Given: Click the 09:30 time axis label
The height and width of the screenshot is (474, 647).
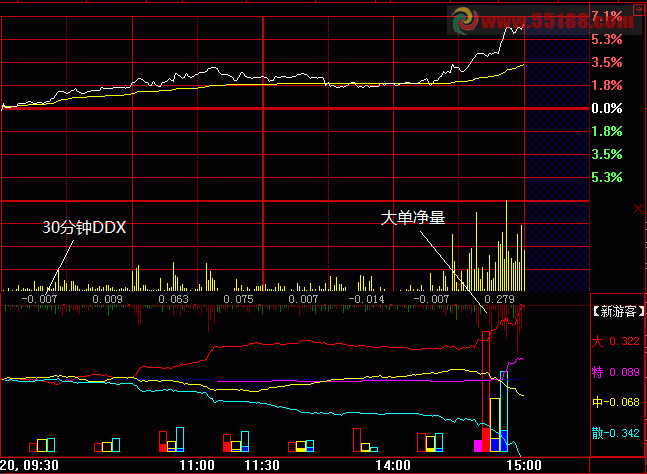Looking at the screenshot, I should pos(41,465).
